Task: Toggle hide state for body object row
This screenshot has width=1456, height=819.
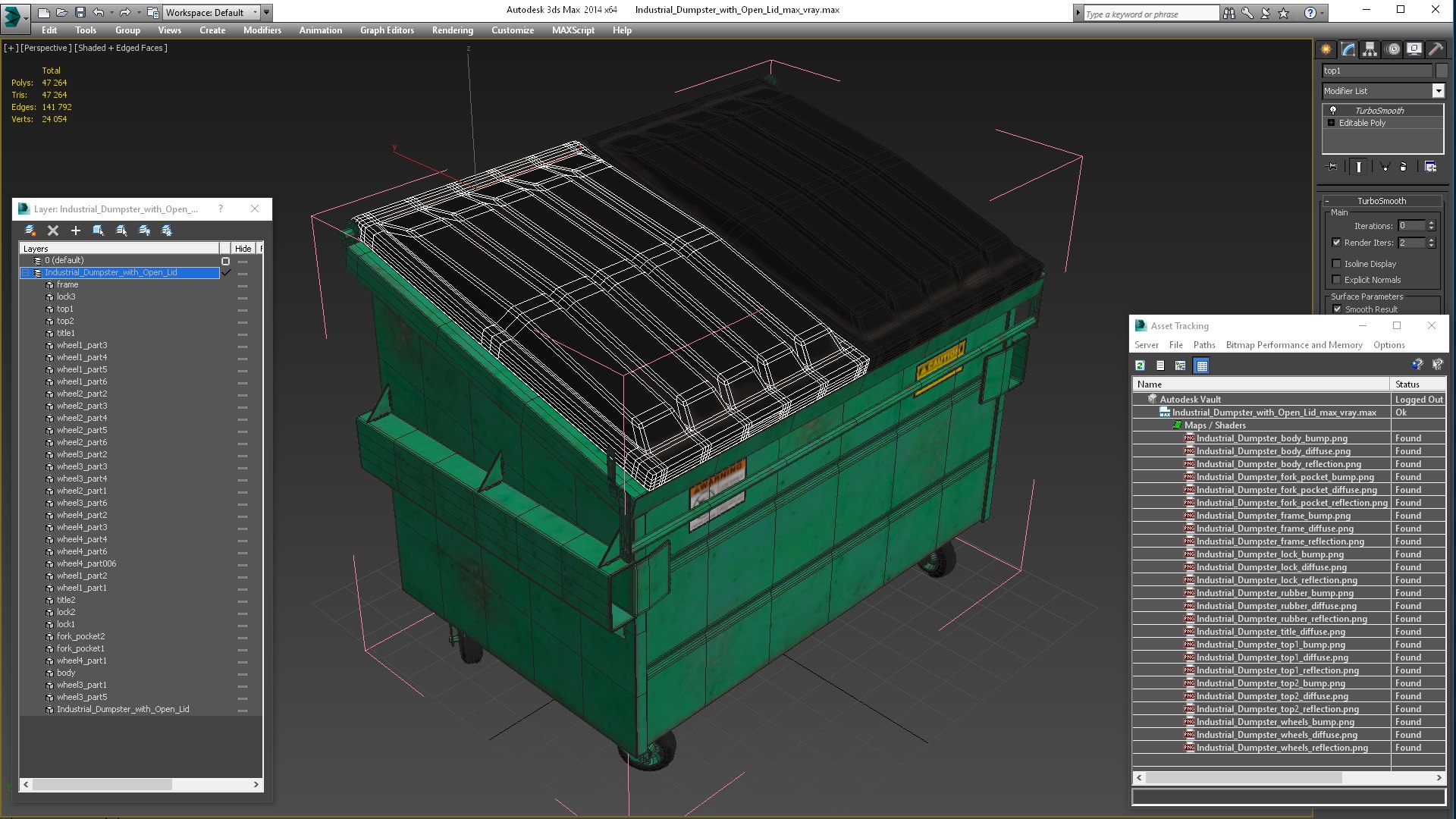Action: point(243,674)
